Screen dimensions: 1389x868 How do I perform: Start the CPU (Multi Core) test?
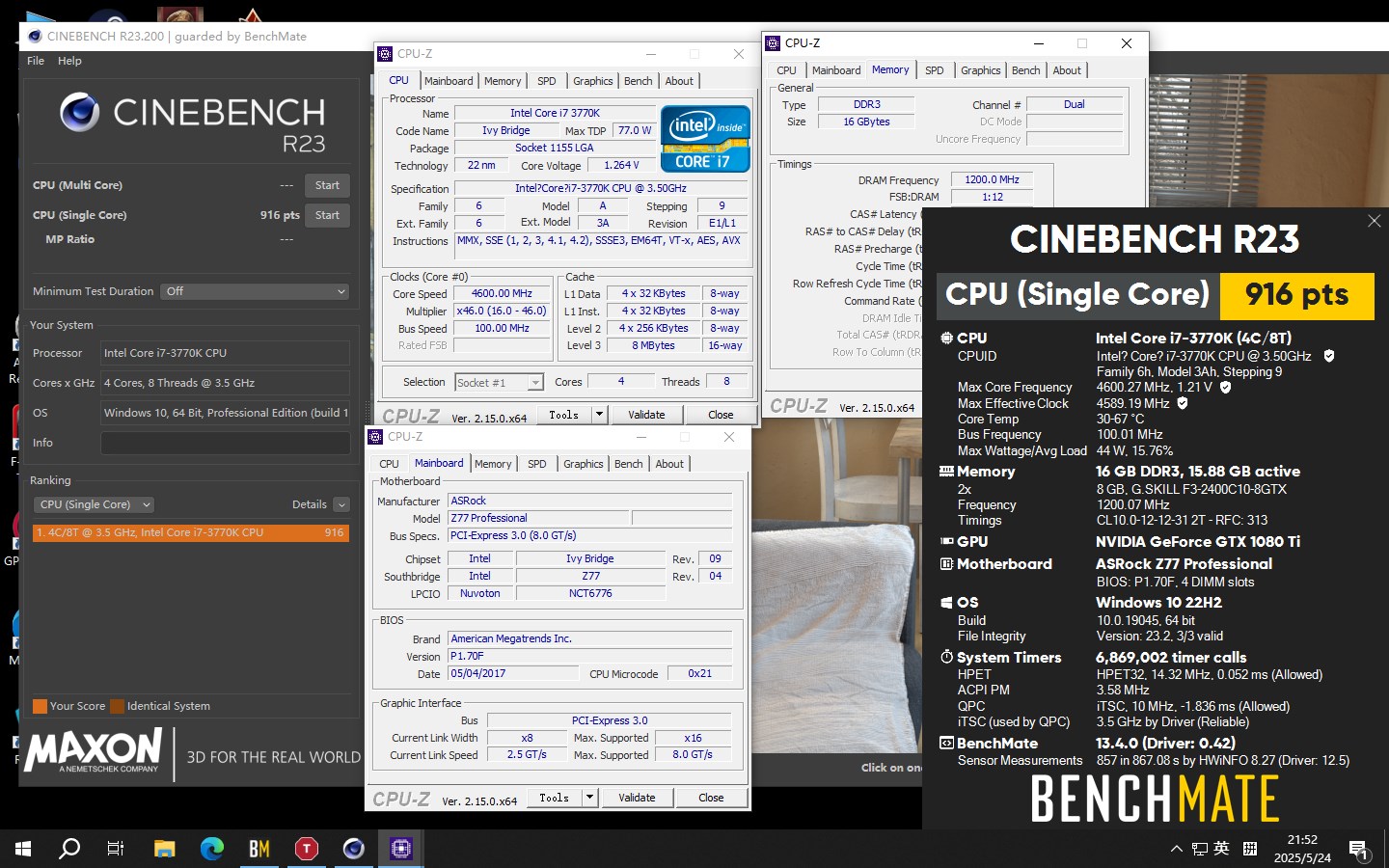[x=327, y=185]
